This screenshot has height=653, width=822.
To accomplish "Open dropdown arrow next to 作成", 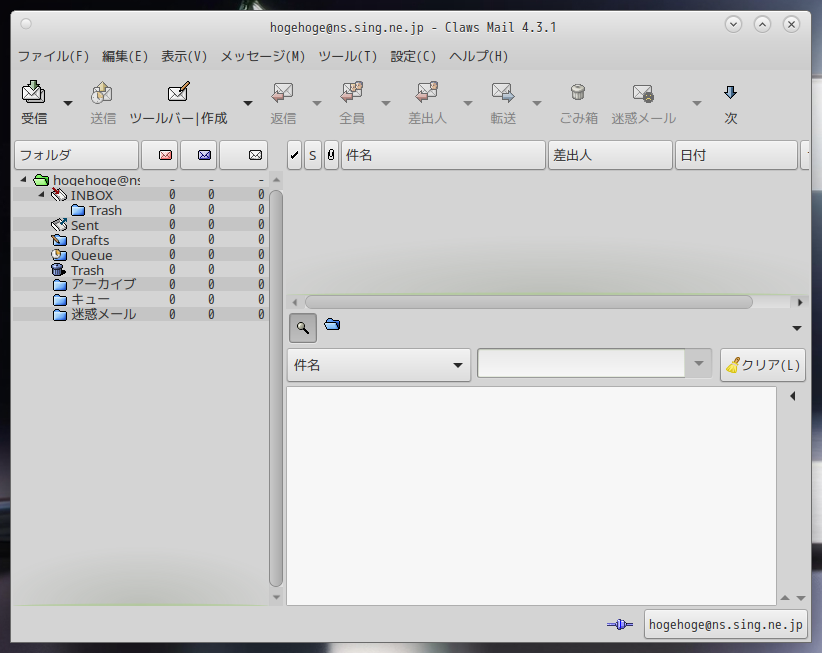I will [x=248, y=103].
